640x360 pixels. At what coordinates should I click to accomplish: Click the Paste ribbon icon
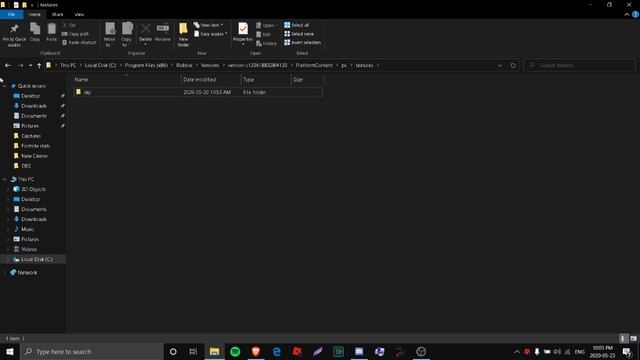tap(51, 29)
